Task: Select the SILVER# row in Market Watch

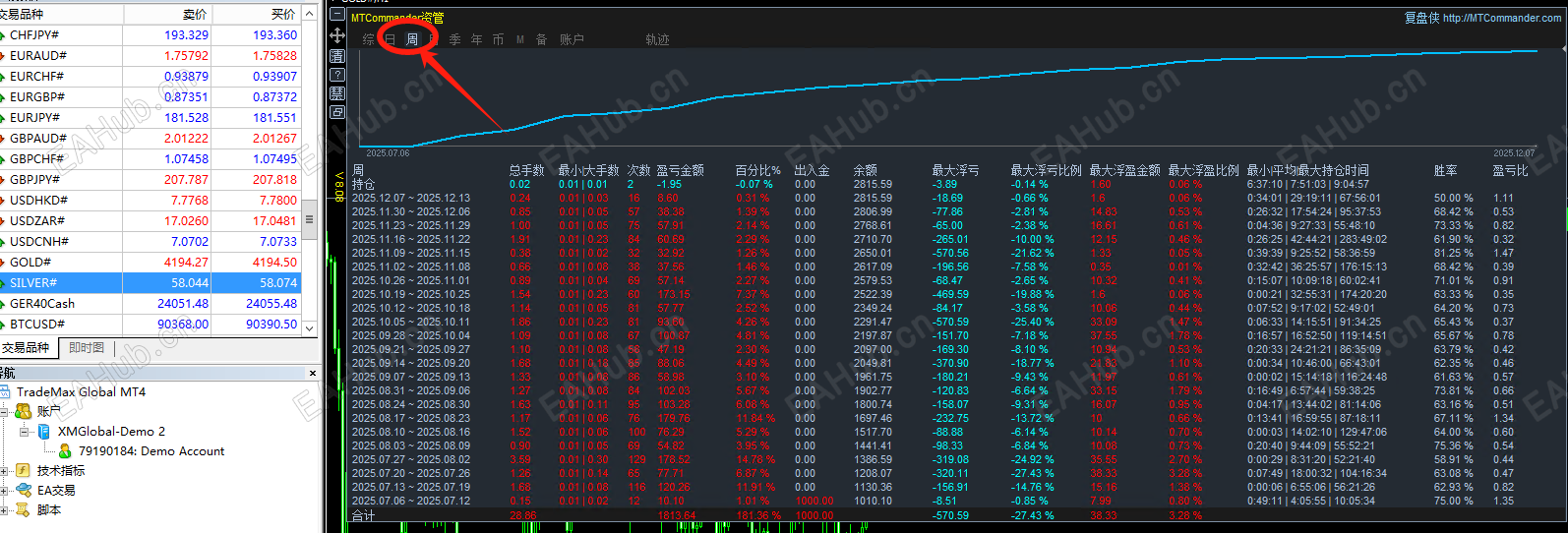Action: 150,282
